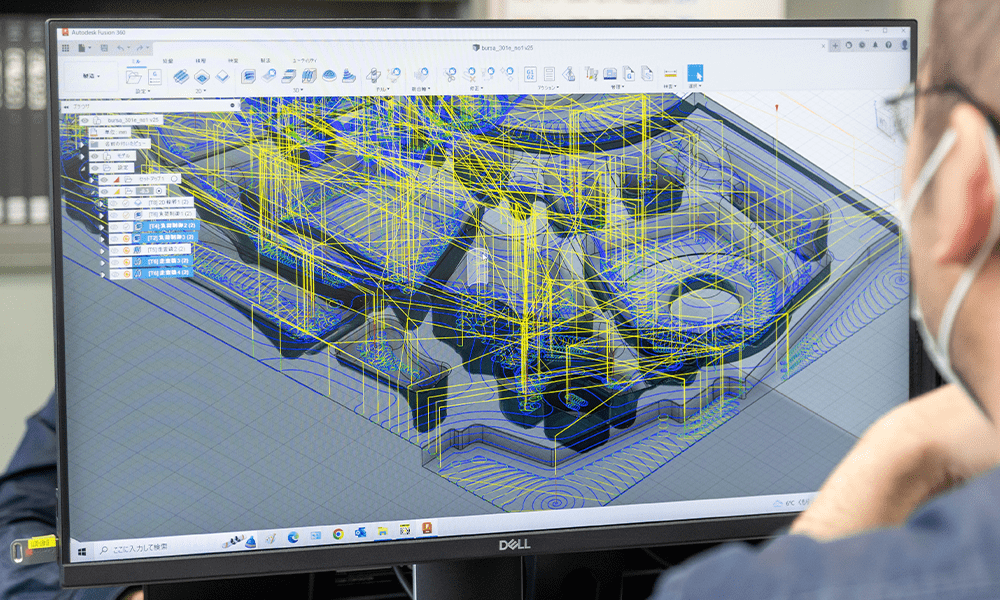The height and width of the screenshot is (600, 1000).
Task: Open the data panel grid icon
Action: click(65, 48)
